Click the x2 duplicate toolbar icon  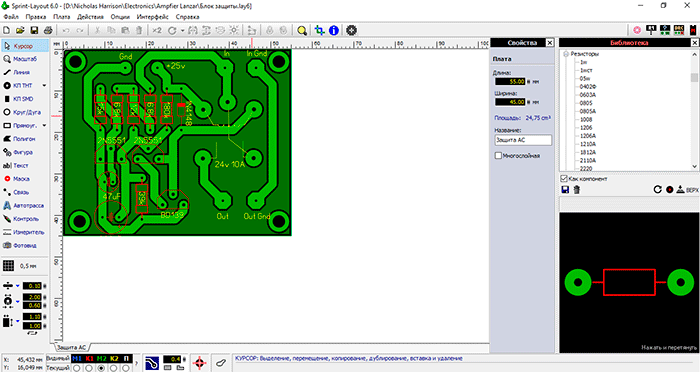pos(157,30)
